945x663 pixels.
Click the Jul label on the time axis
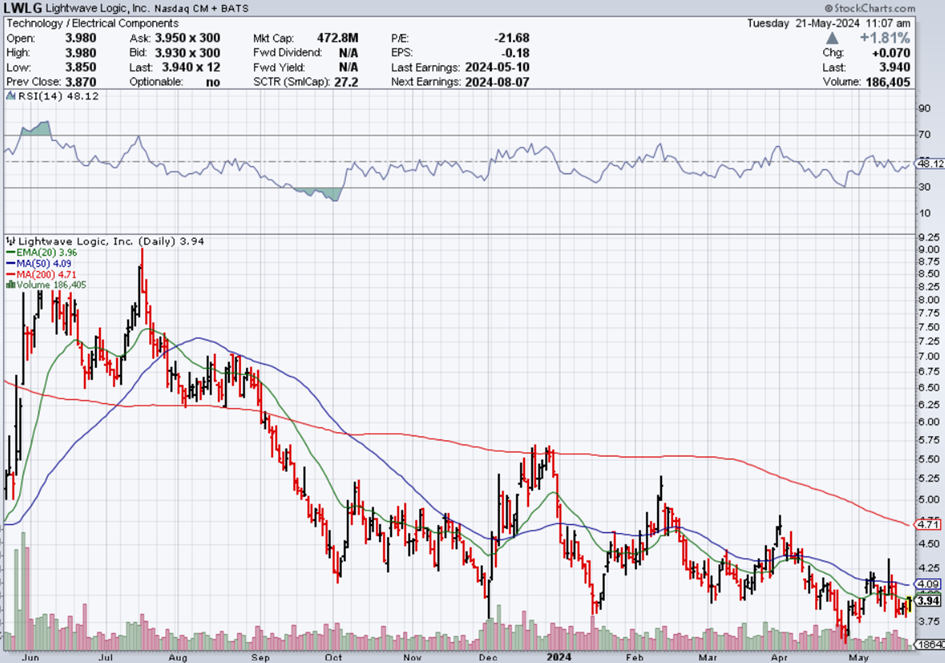tap(106, 657)
